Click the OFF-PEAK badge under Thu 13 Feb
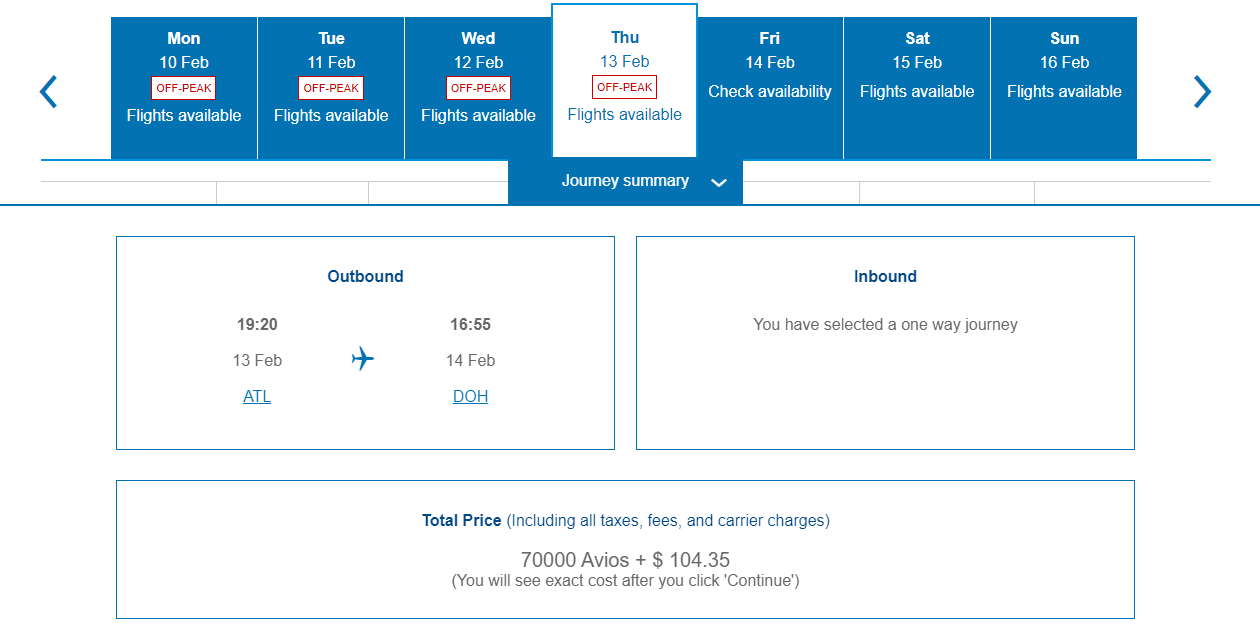The image size is (1260, 628). click(x=624, y=87)
